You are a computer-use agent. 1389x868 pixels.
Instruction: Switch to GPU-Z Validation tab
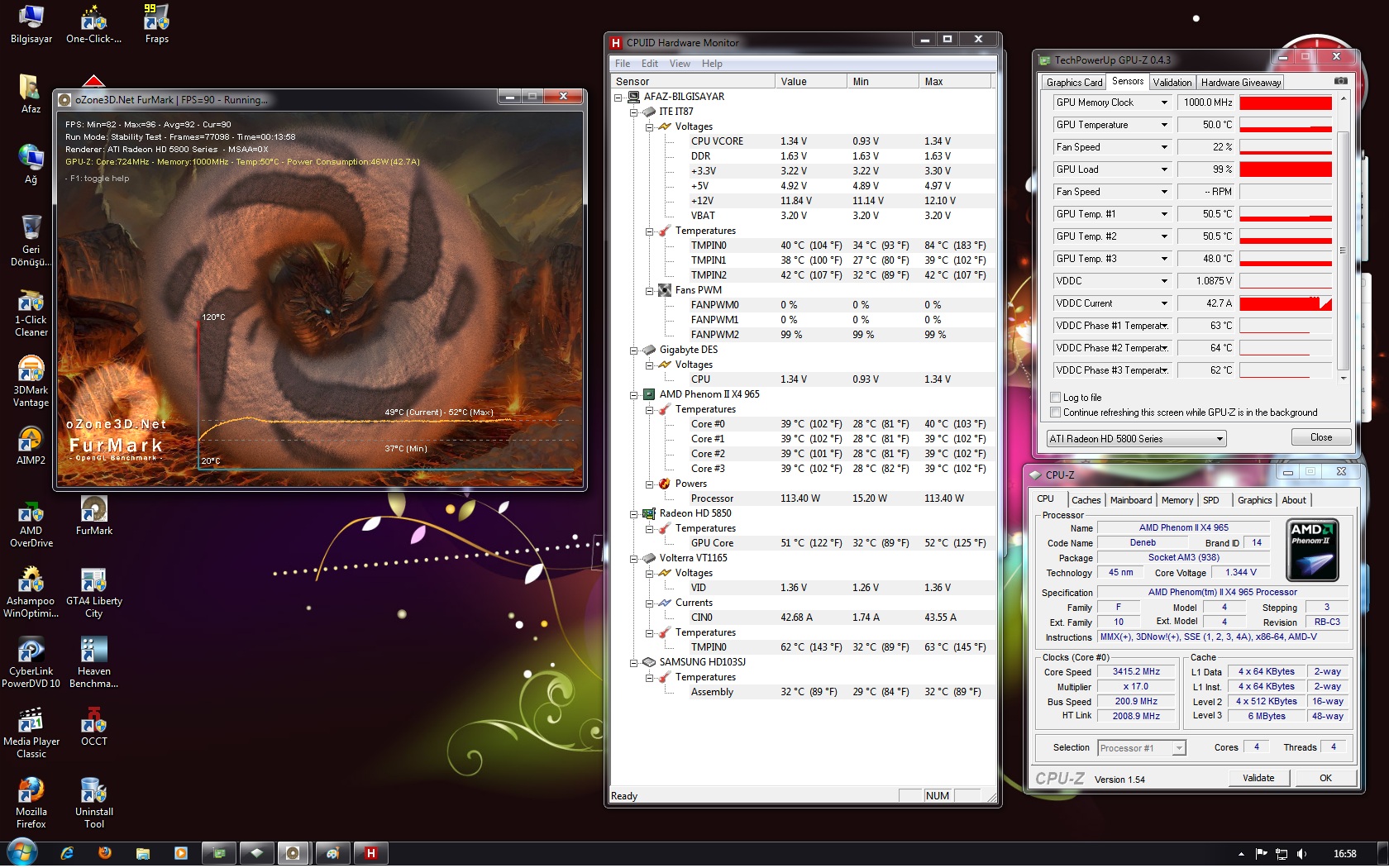coord(1172,83)
